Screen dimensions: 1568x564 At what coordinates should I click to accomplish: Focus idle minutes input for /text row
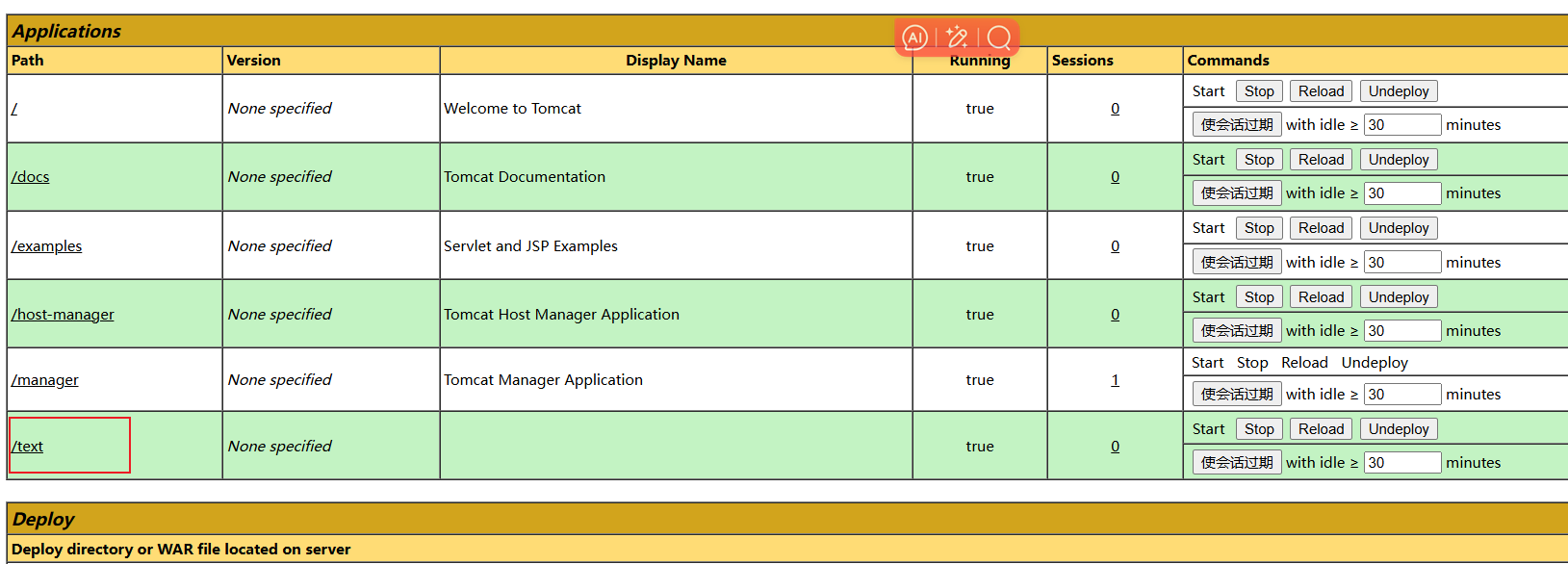point(1401,463)
